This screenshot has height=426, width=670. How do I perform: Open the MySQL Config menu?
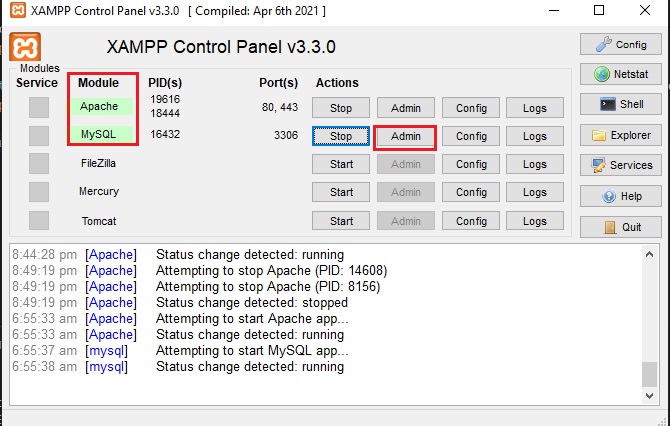pos(471,136)
